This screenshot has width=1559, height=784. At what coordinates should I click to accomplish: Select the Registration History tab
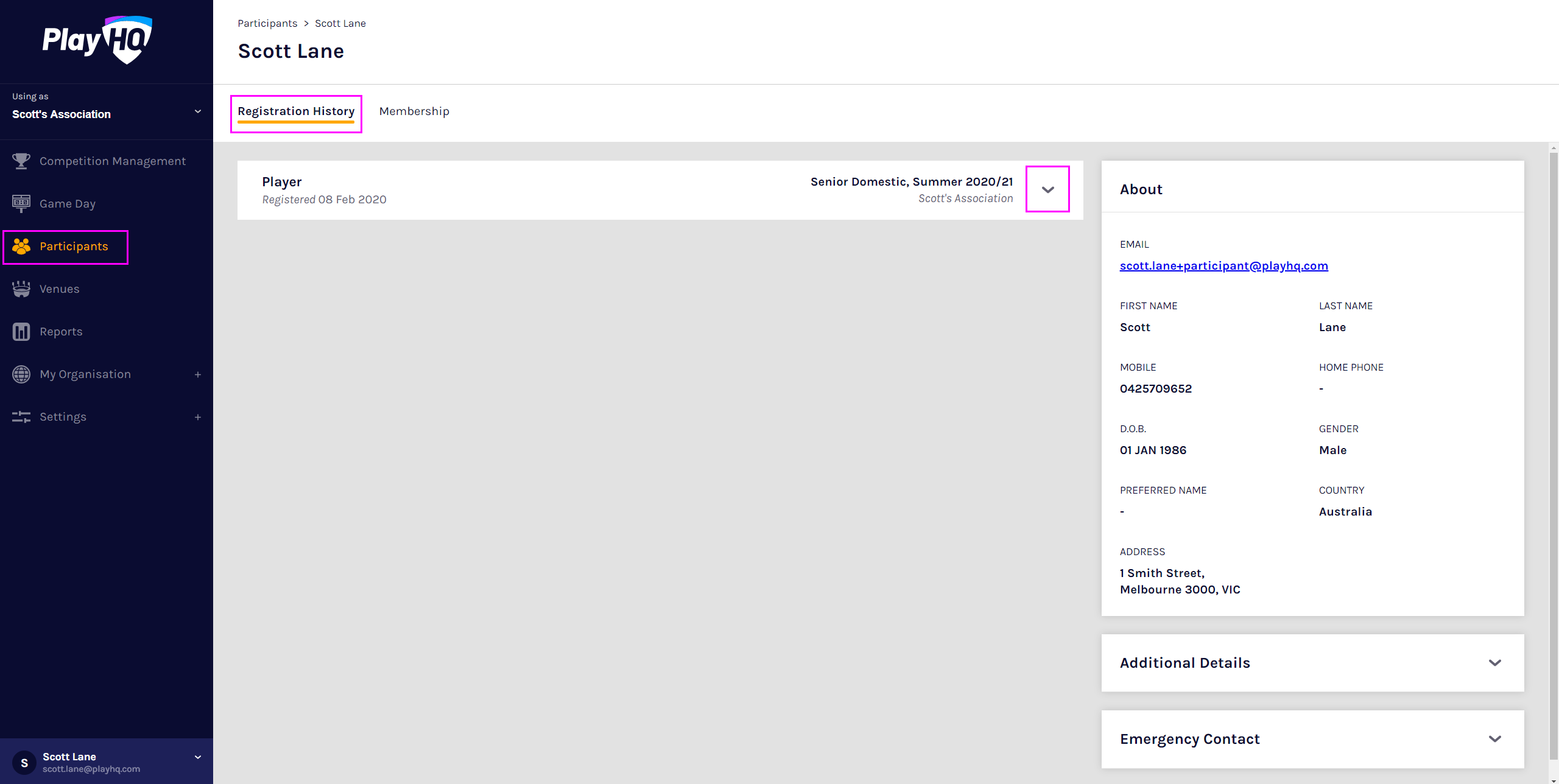296,111
